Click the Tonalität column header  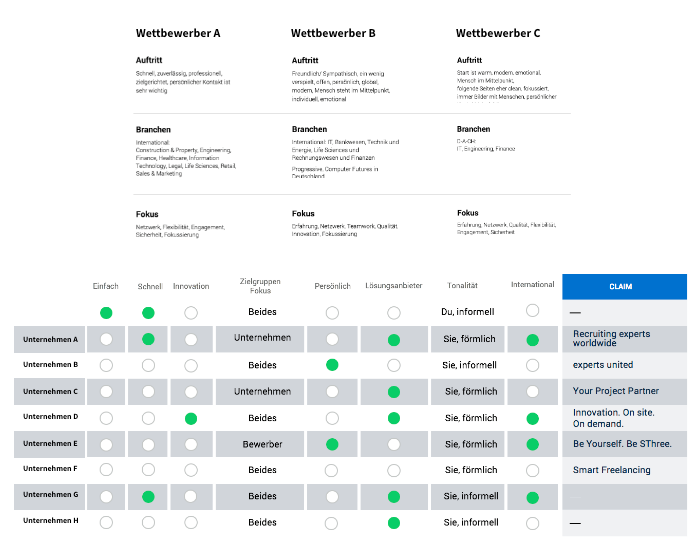[462, 285]
